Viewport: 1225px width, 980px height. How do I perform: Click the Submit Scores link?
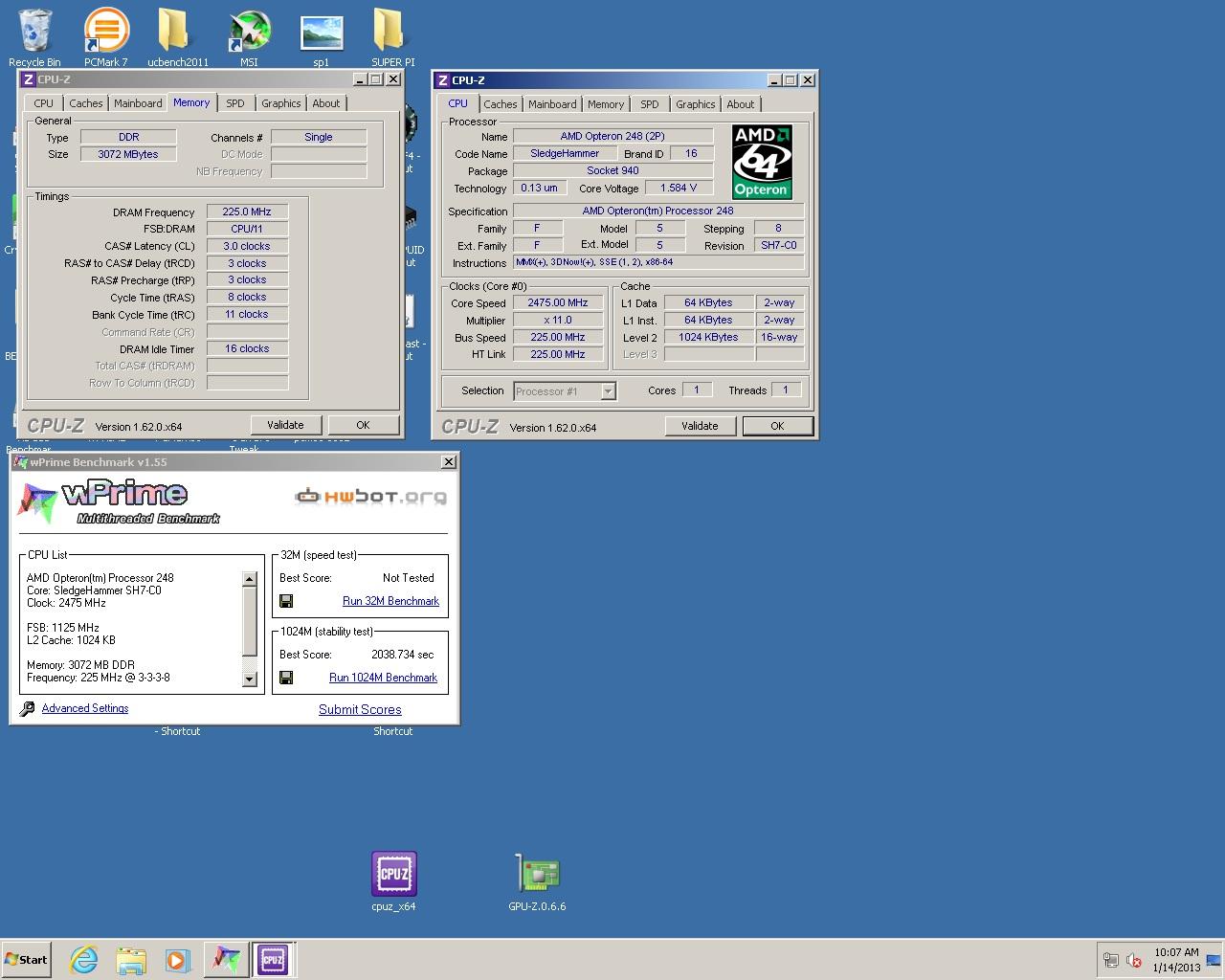pyautogui.click(x=360, y=709)
